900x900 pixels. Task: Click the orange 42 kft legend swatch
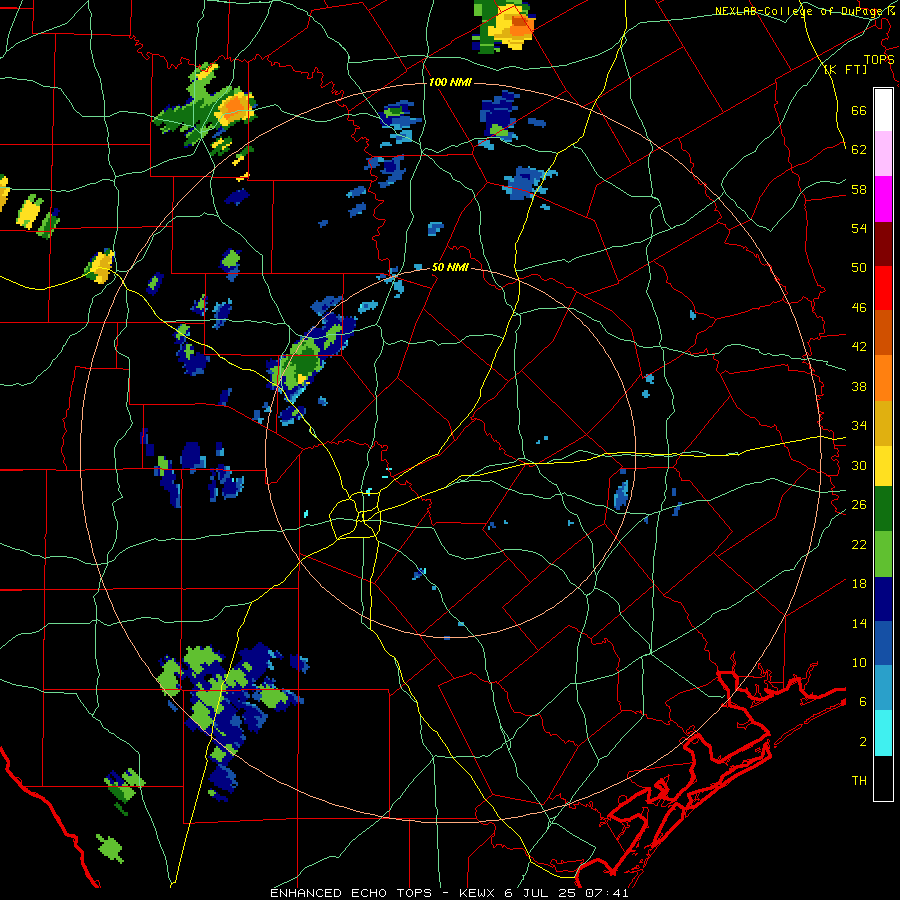coord(883,378)
